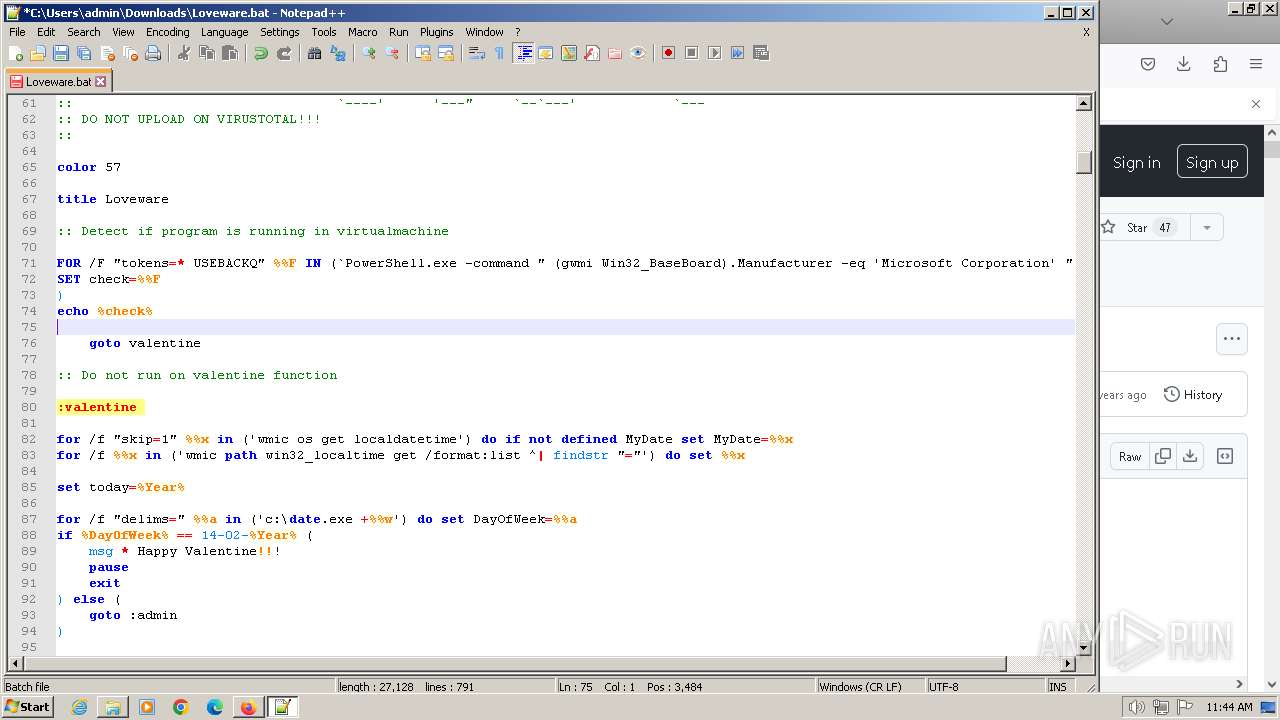Open Find dialog via binoculars icon
This screenshot has height=720, width=1280.
[x=315, y=53]
